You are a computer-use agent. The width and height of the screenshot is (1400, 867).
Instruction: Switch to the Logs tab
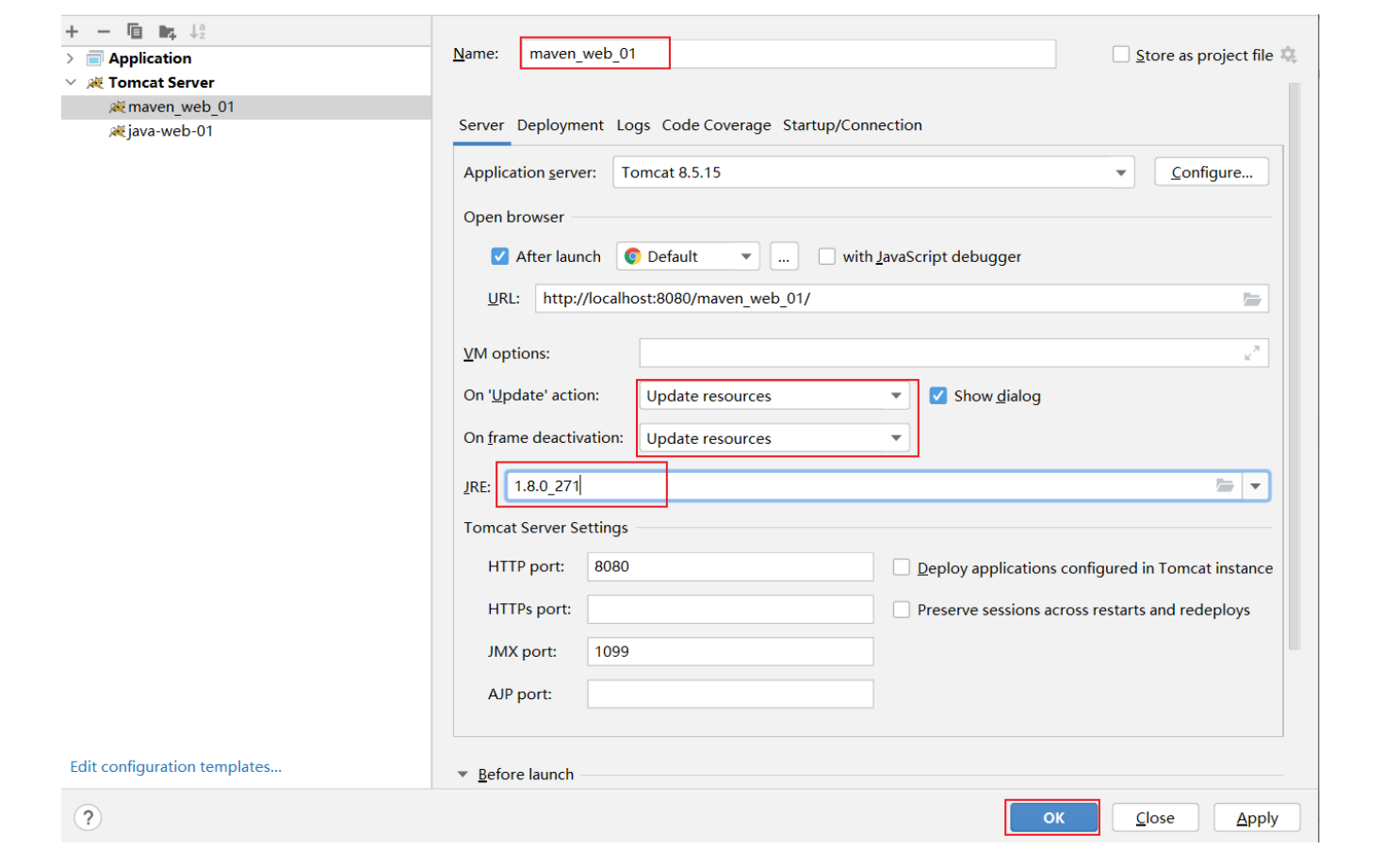pos(633,125)
